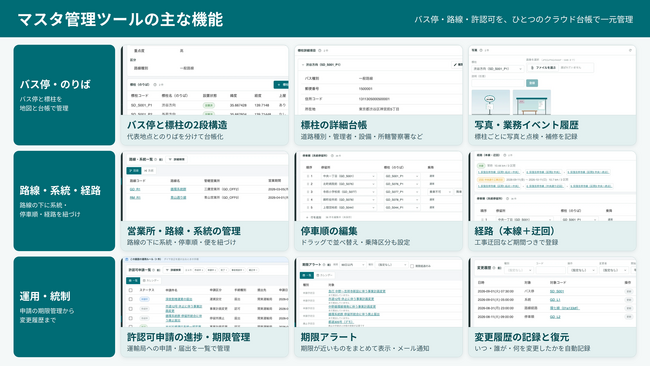650x366 pixels.
Task: Select the teal list tab in 路線・系統一覧
Action: click(134, 170)
